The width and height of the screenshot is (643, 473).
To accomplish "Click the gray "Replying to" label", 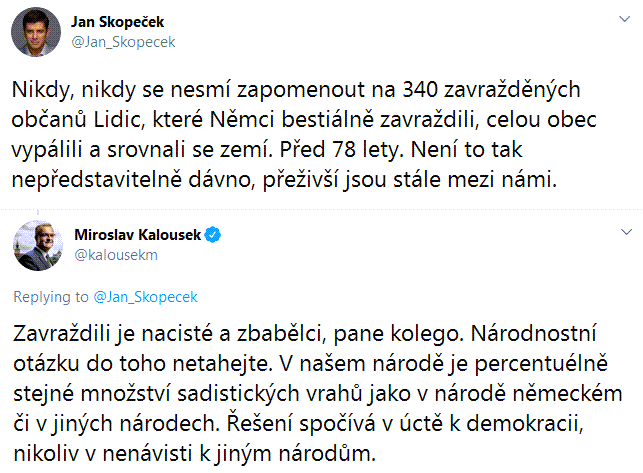I will (51, 297).
